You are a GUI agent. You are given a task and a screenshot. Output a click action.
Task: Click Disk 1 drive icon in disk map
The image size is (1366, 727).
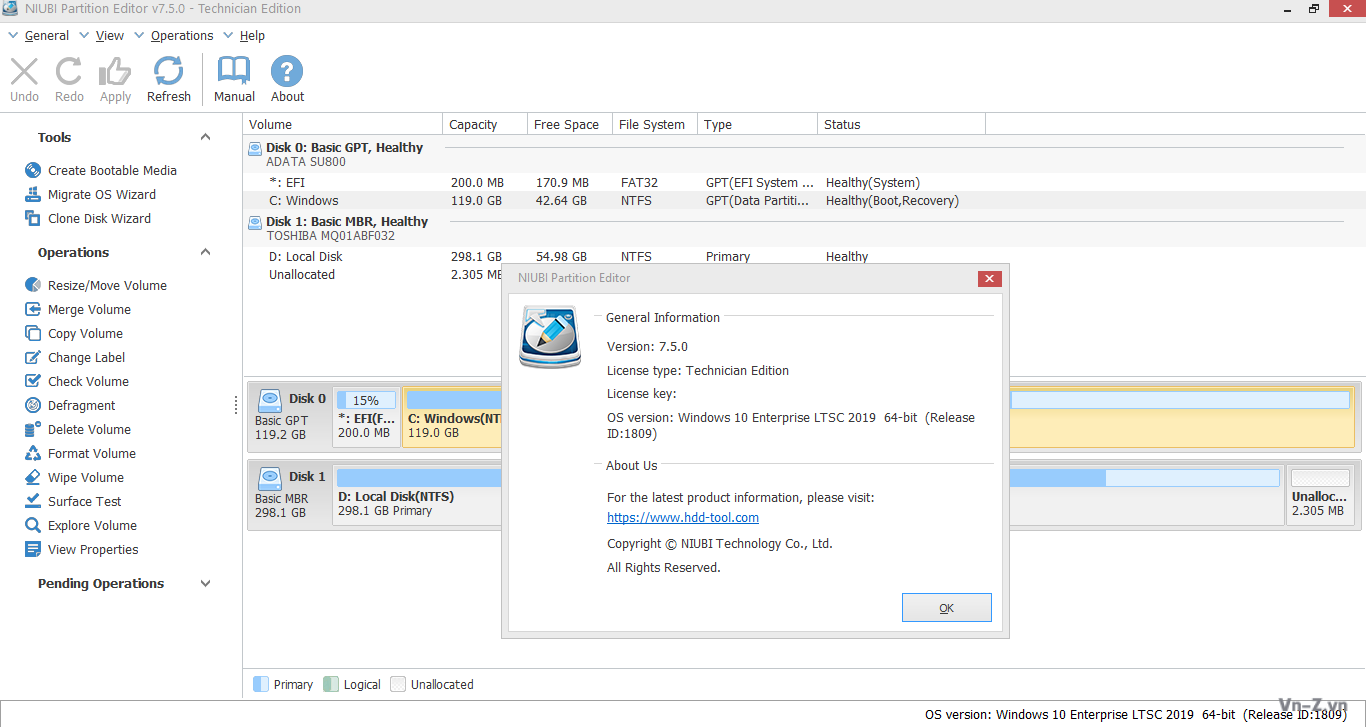270,478
